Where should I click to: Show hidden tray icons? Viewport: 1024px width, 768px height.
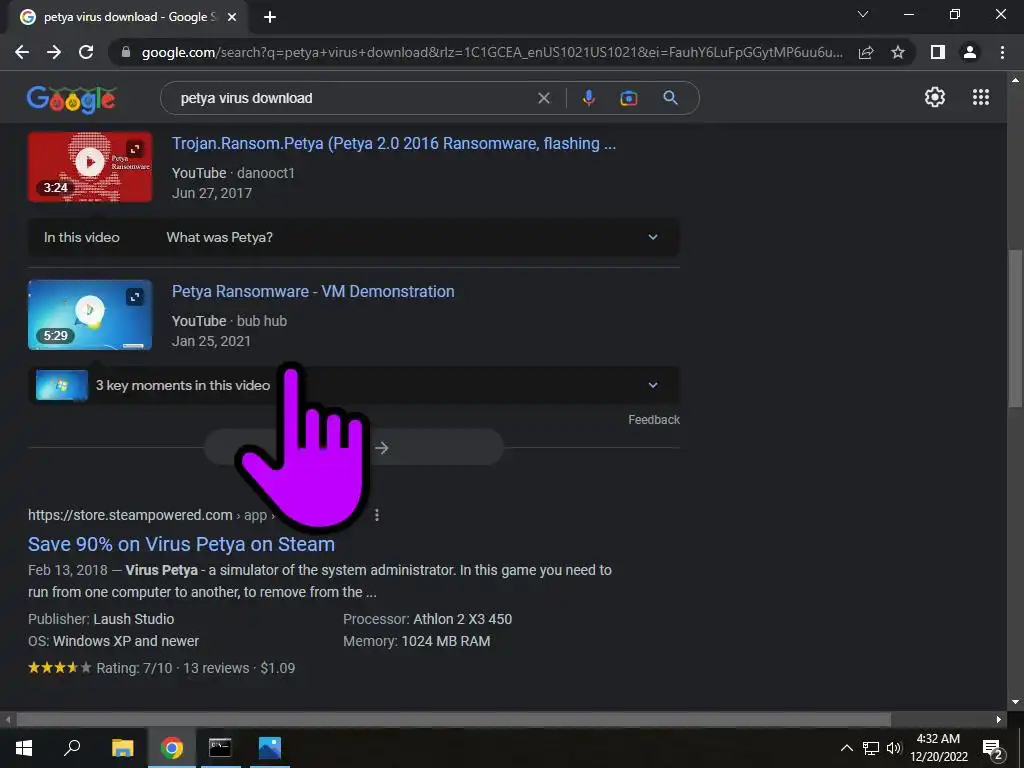click(846, 748)
